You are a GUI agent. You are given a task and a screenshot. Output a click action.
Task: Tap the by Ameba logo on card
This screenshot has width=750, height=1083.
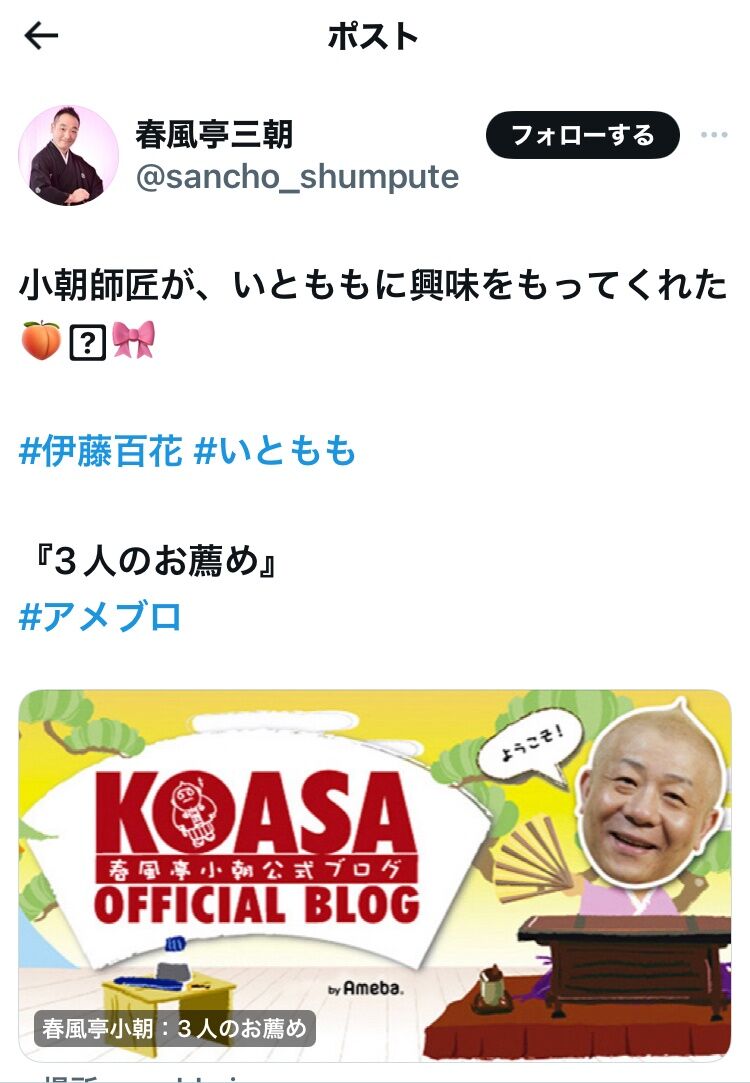coord(365,988)
